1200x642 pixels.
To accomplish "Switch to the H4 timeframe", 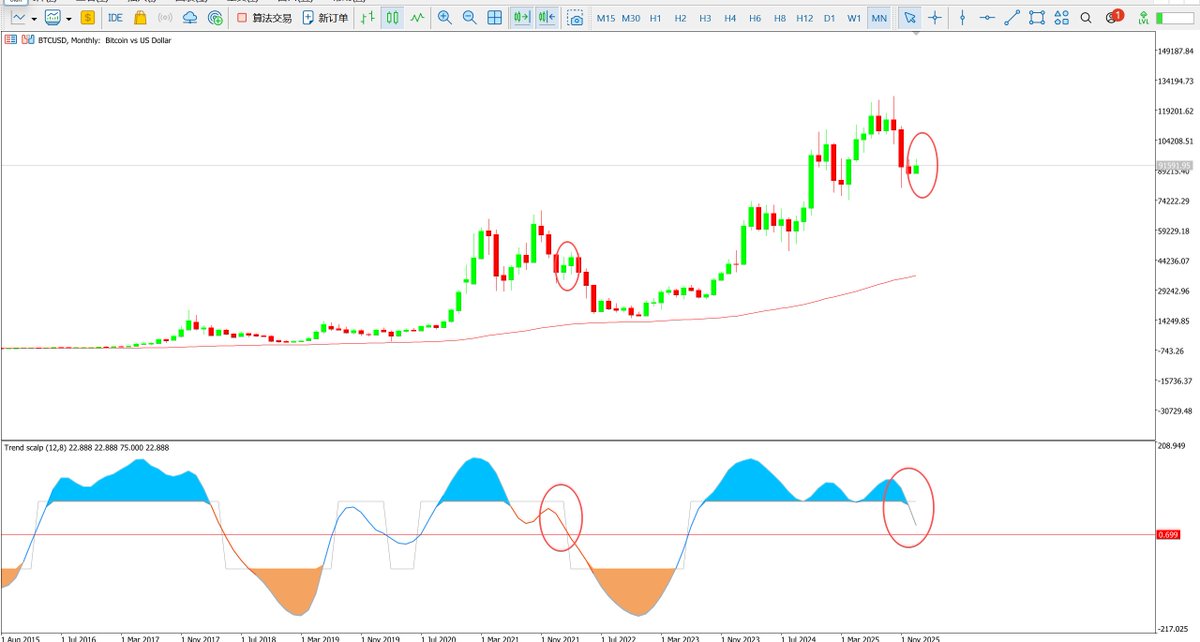I will pyautogui.click(x=729, y=17).
